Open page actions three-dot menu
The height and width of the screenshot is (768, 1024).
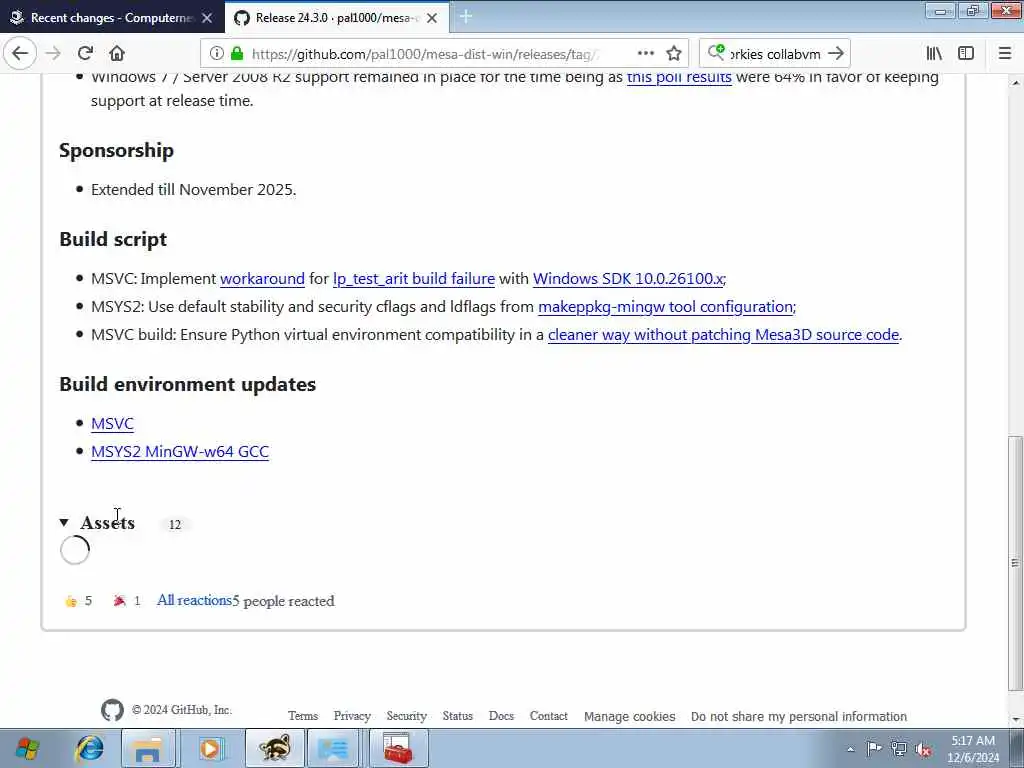(x=645, y=54)
